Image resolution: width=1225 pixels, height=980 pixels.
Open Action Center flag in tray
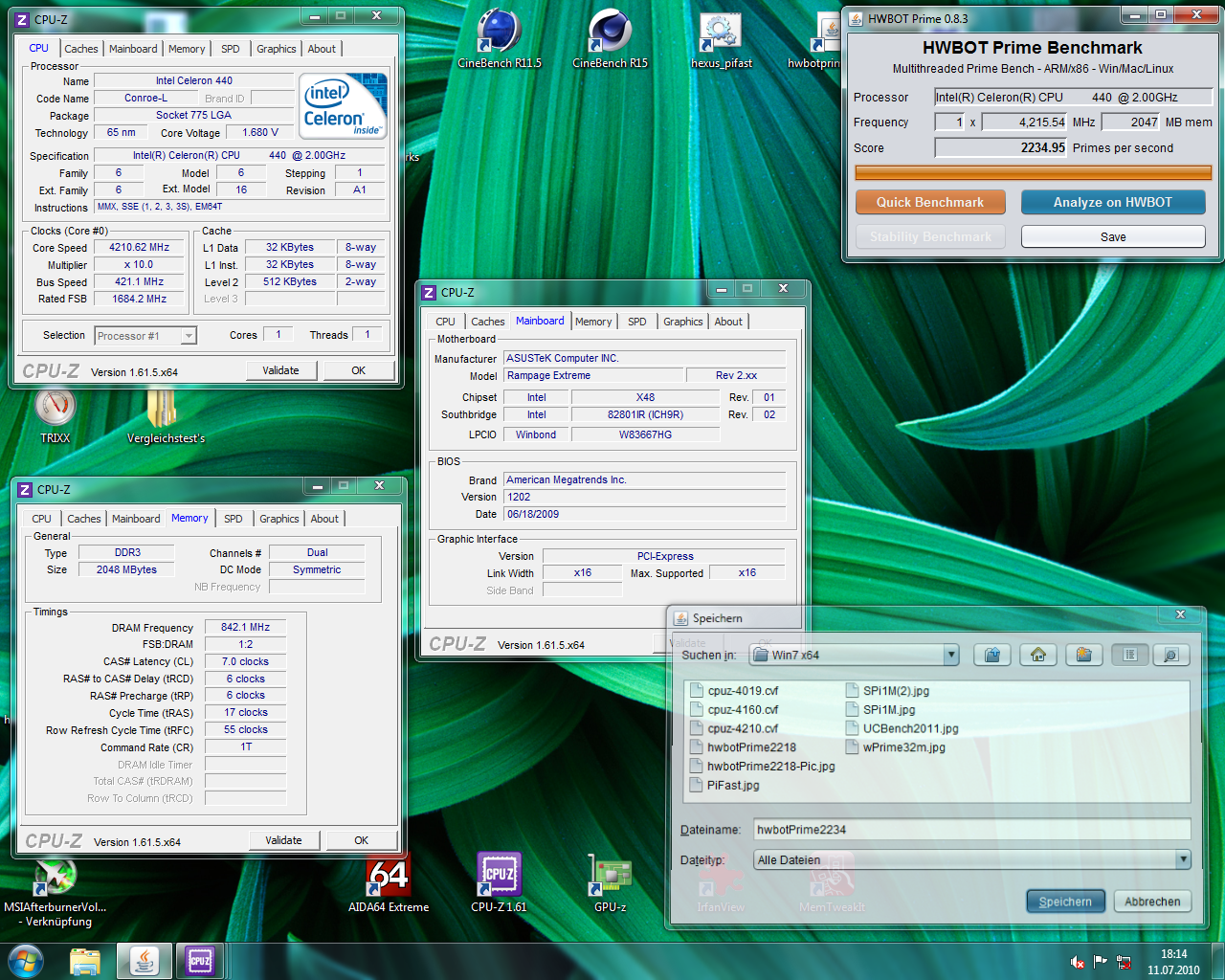click(1101, 962)
